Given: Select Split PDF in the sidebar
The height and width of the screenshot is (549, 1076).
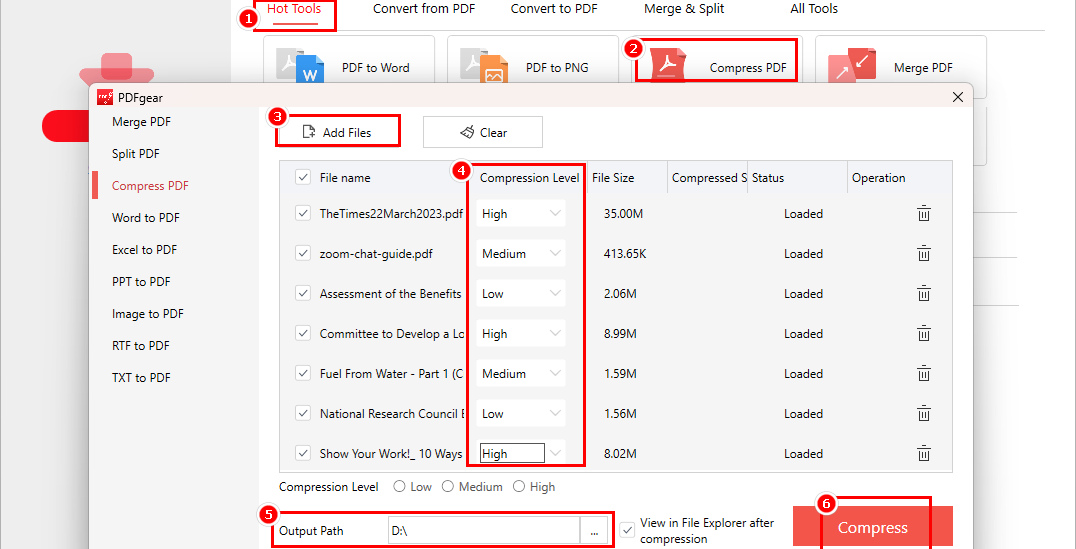Looking at the screenshot, I should point(136,154).
